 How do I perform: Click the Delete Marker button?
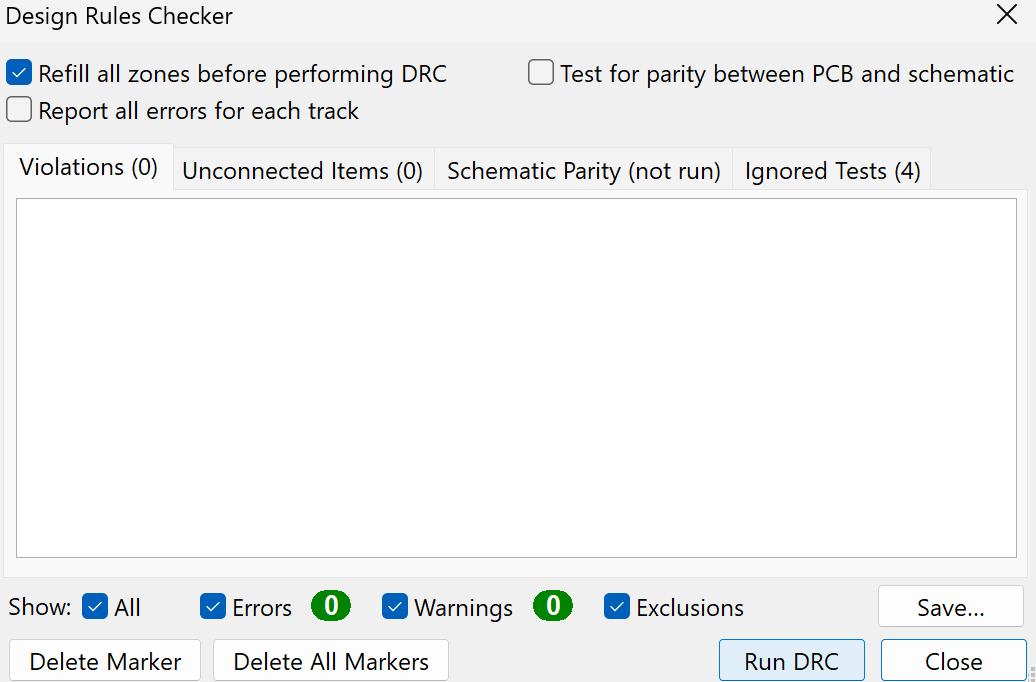coord(105,661)
